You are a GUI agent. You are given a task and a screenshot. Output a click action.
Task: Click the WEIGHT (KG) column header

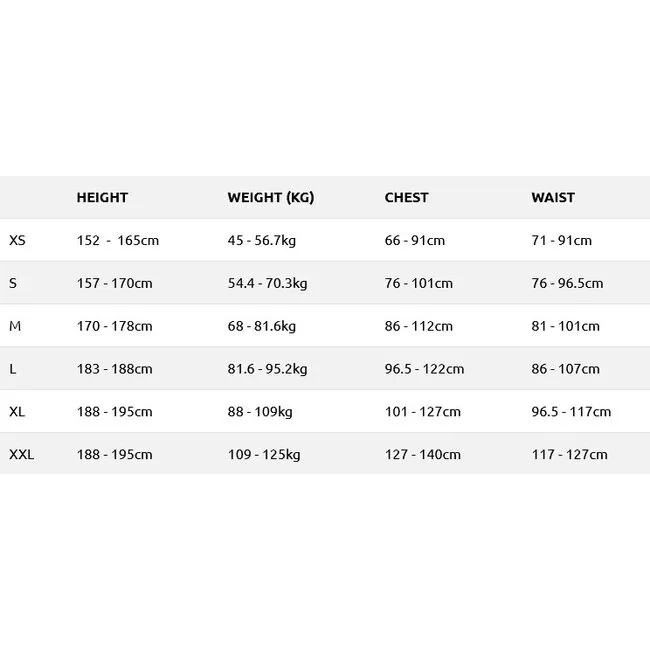point(271,197)
